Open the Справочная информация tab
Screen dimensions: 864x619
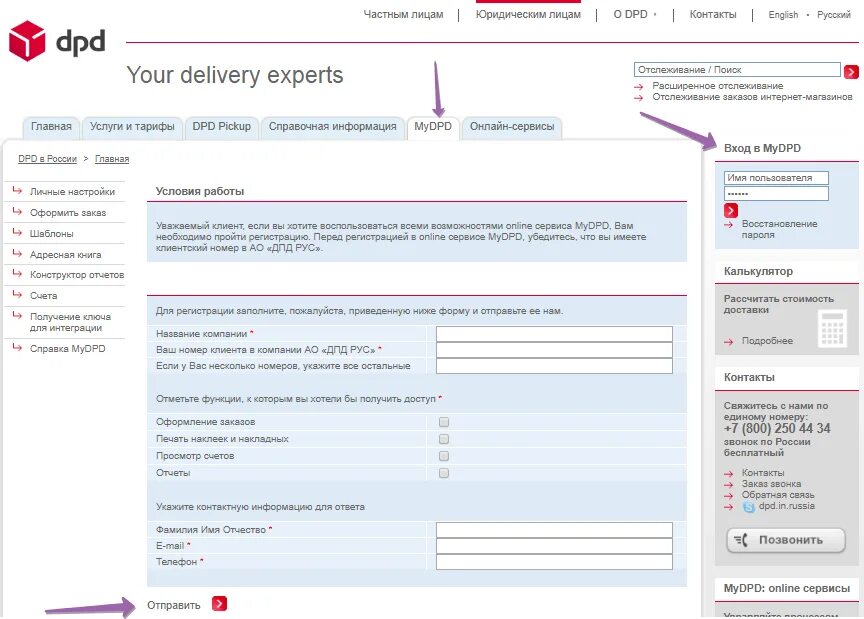click(x=332, y=127)
